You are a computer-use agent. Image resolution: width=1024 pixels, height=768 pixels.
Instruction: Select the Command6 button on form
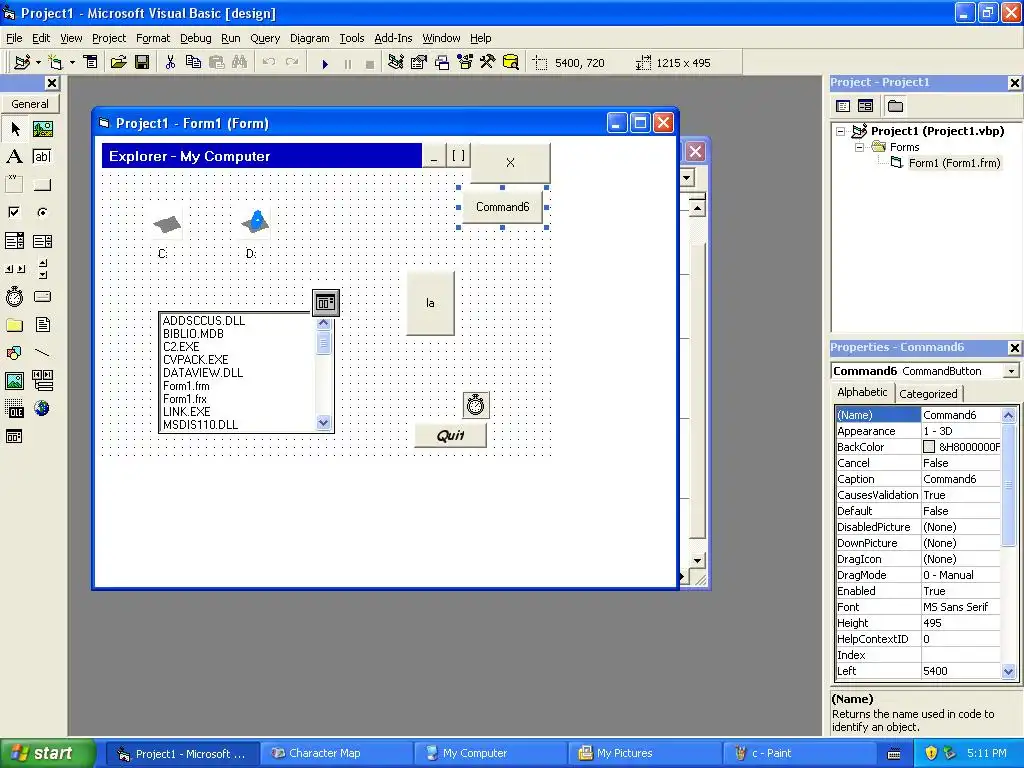click(502, 207)
